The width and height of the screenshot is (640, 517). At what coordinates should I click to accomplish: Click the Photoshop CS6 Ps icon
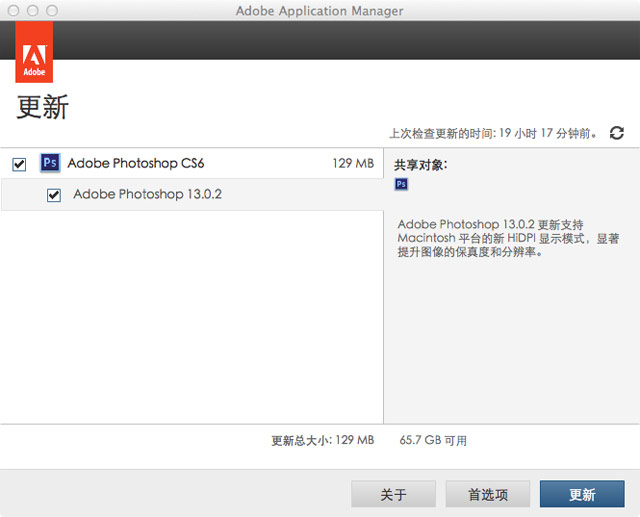(x=50, y=163)
